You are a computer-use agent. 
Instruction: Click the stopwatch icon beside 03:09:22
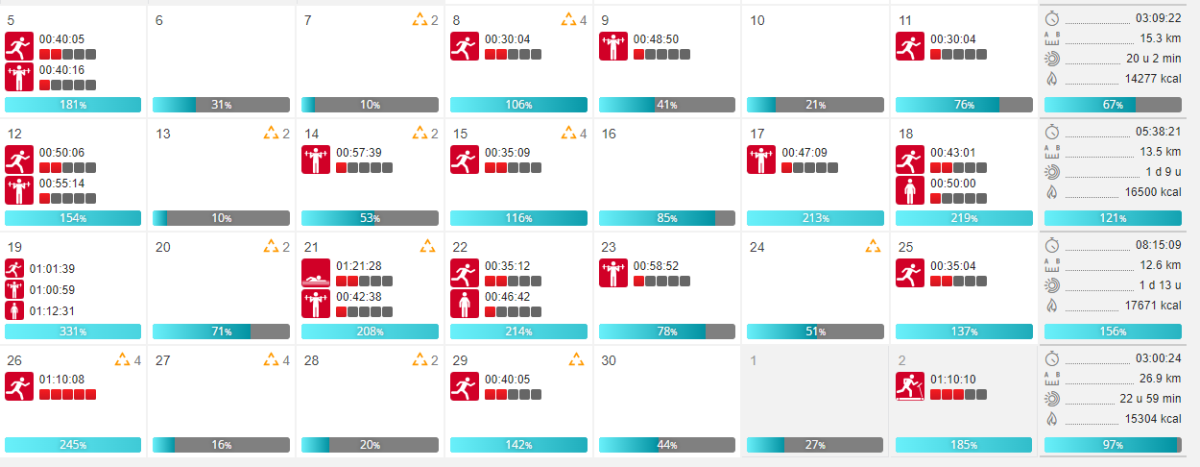(1052, 18)
